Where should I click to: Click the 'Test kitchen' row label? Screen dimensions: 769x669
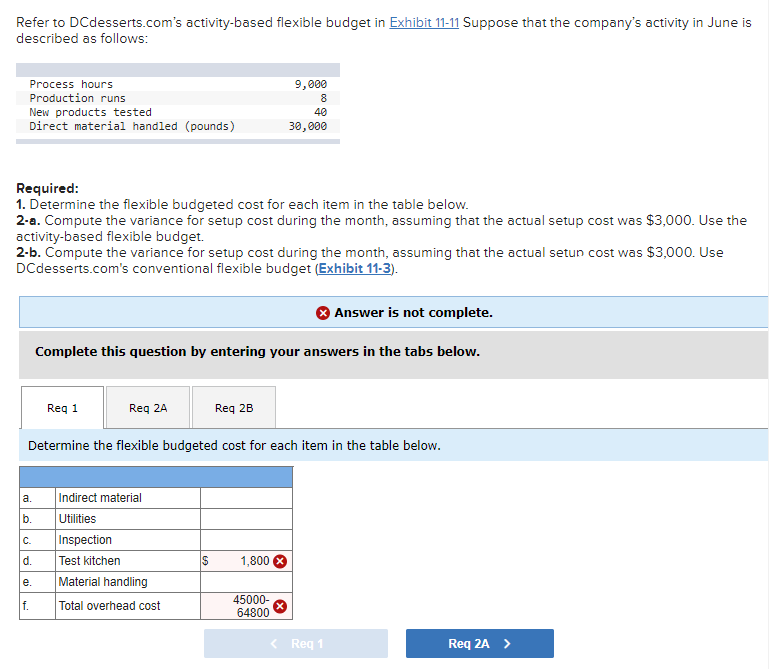(89, 561)
